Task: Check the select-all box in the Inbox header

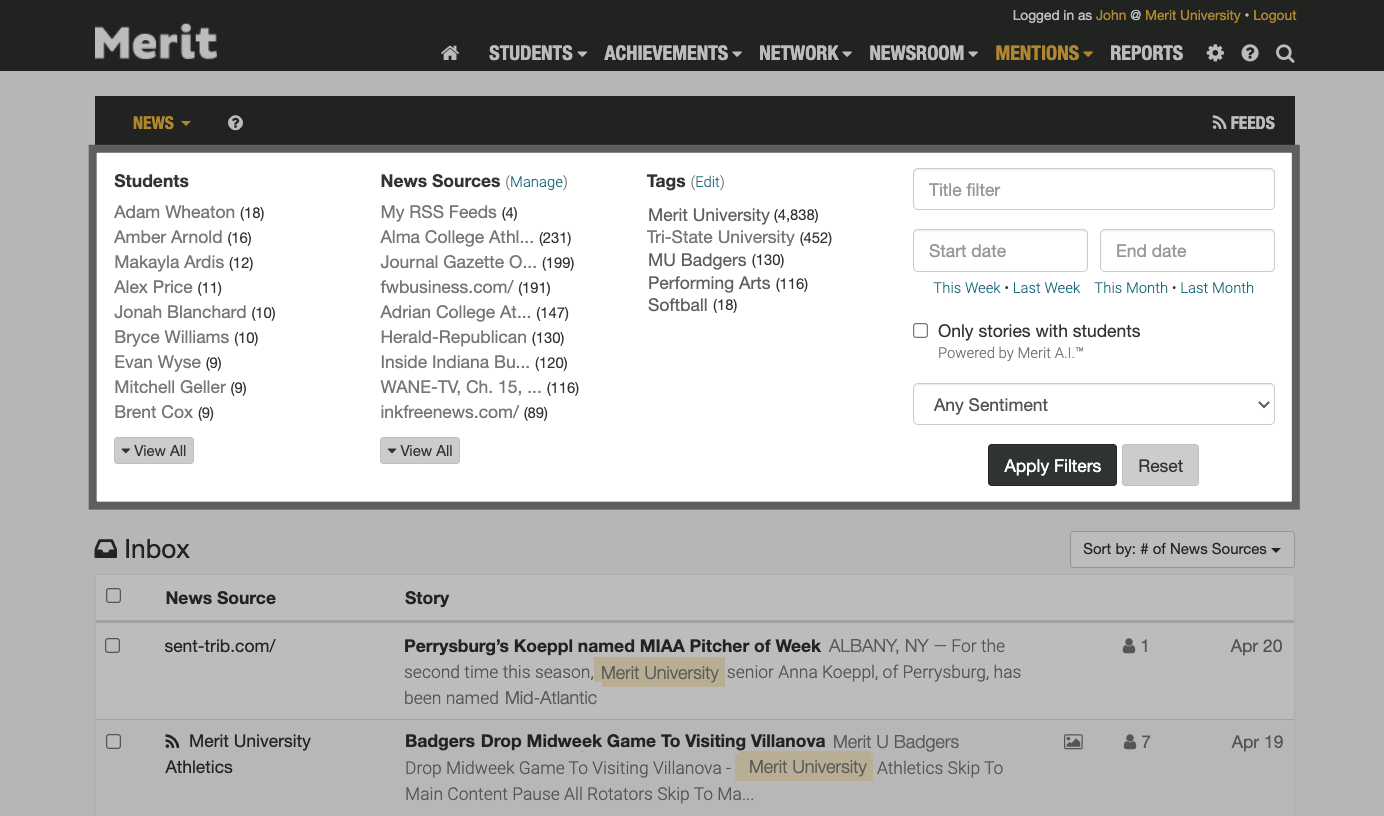Action: [113, 595]
